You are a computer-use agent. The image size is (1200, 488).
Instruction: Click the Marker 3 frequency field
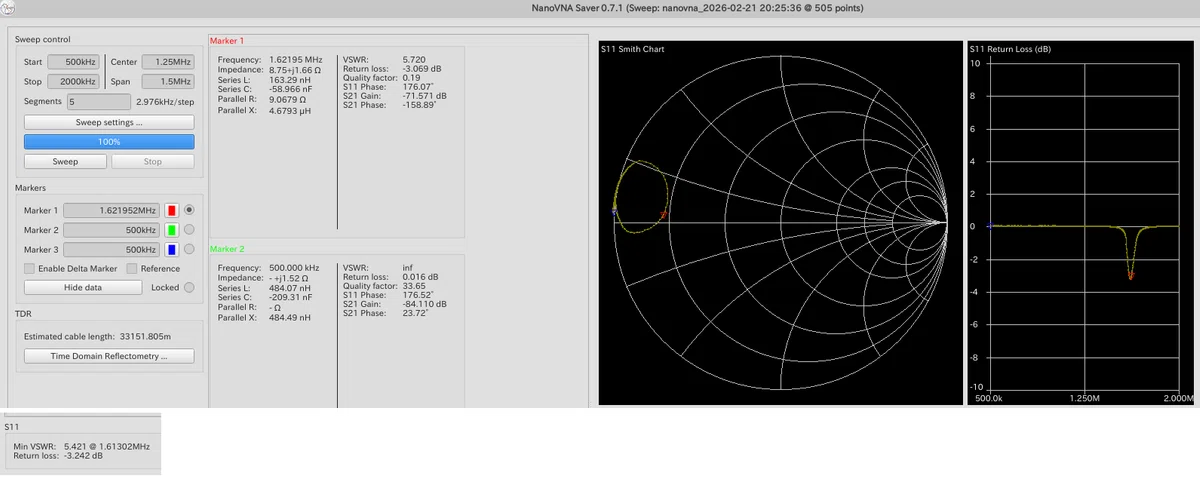coord(112,249)
